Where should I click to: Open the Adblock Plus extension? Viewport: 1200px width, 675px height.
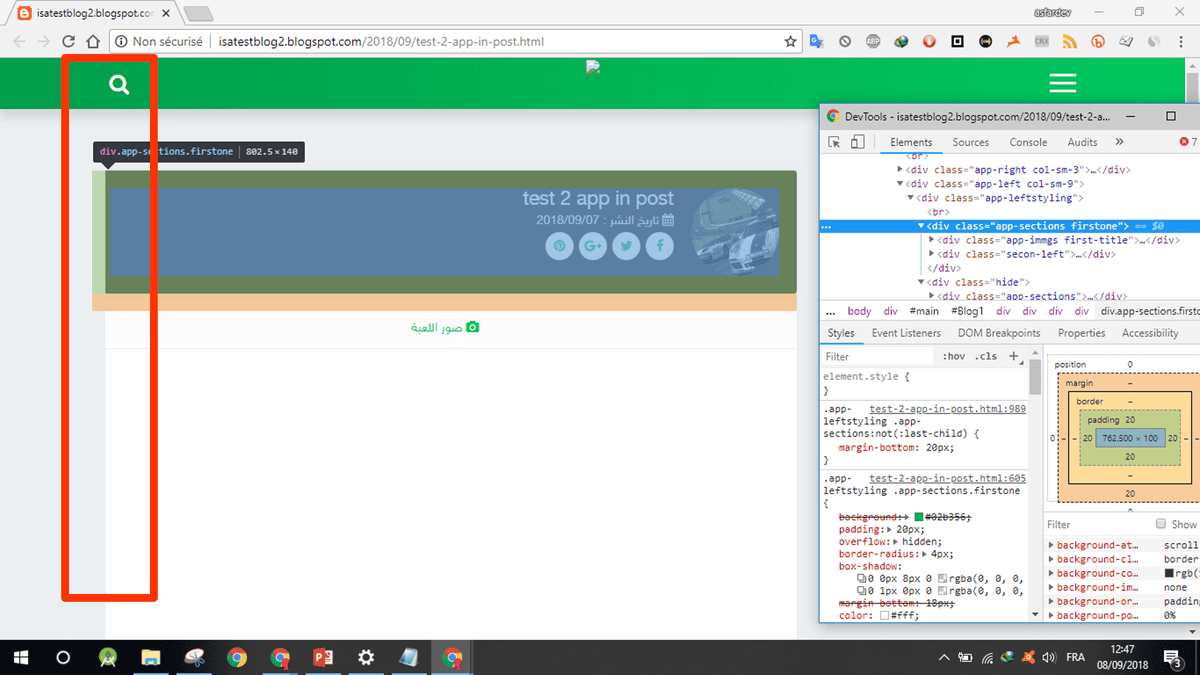pos(873,41)
